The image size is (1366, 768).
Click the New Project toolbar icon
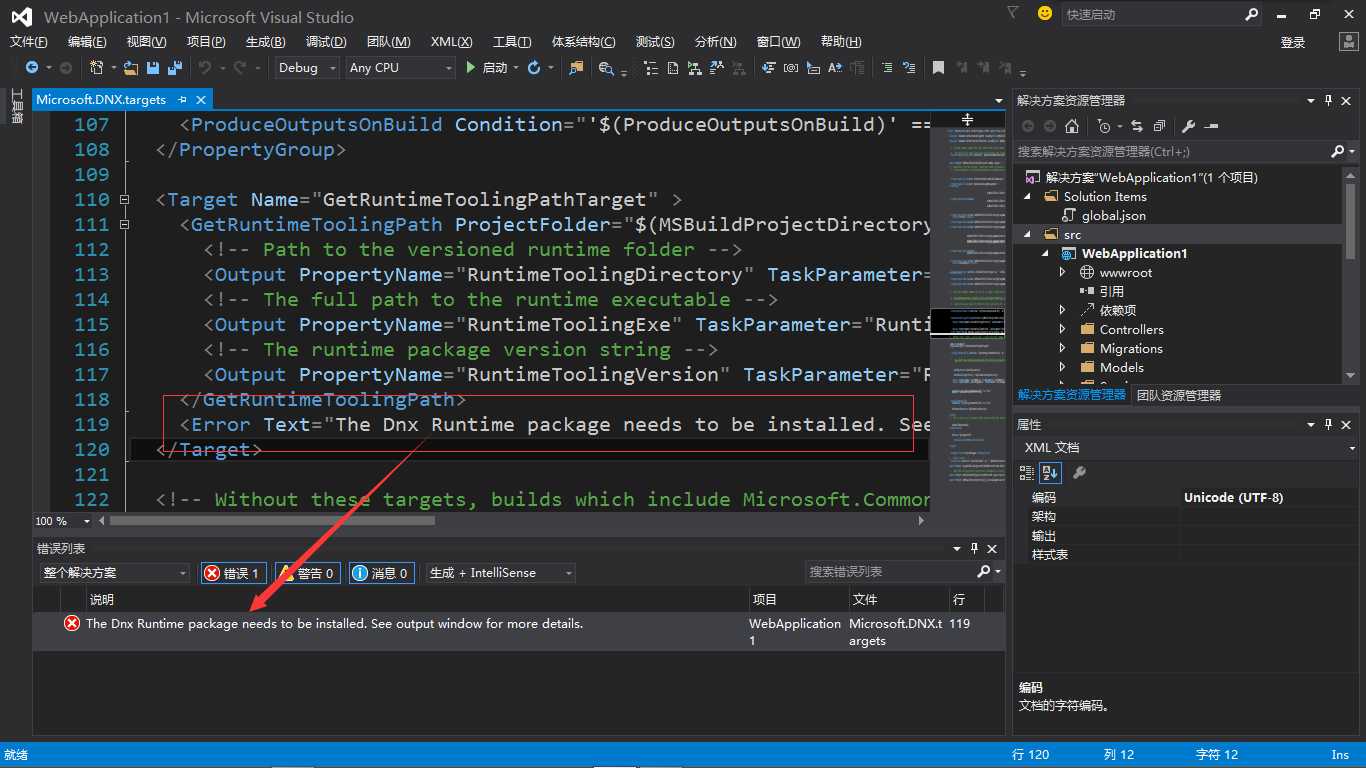click(96, 67)
